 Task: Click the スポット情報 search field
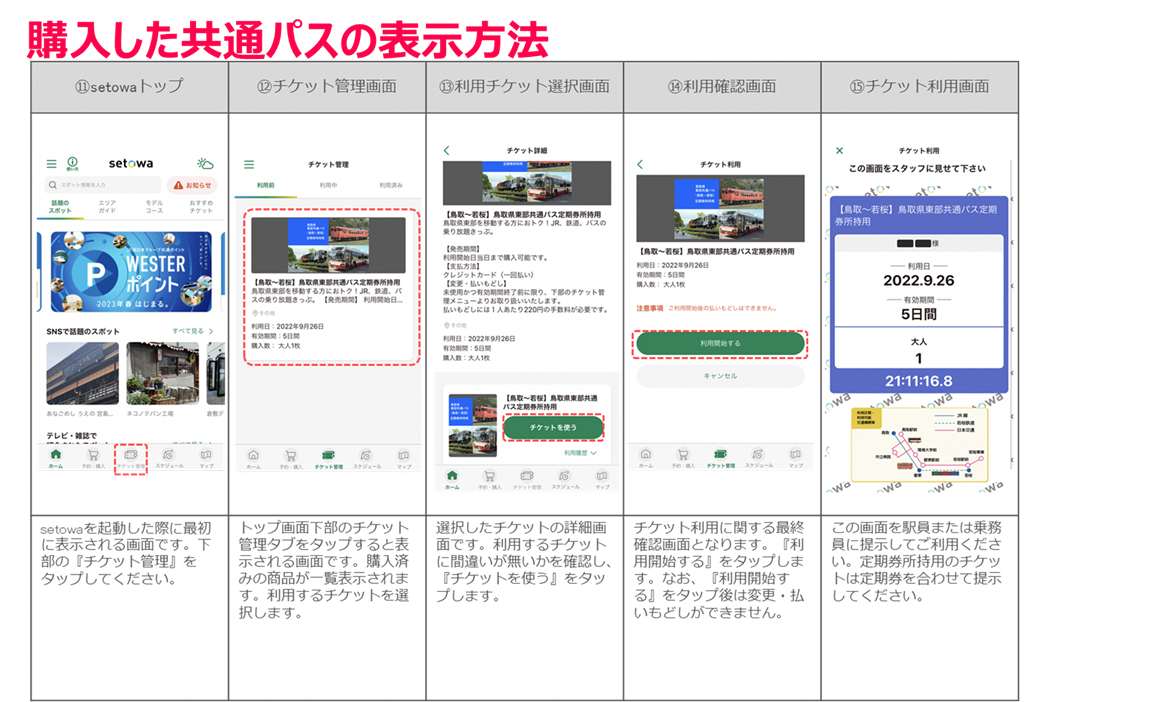coord(103,185)
